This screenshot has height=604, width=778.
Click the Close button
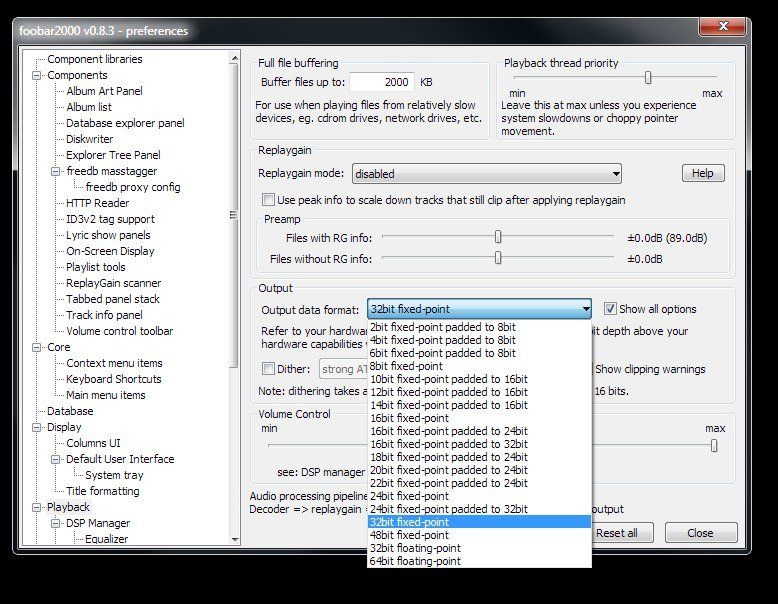point(701,533)
